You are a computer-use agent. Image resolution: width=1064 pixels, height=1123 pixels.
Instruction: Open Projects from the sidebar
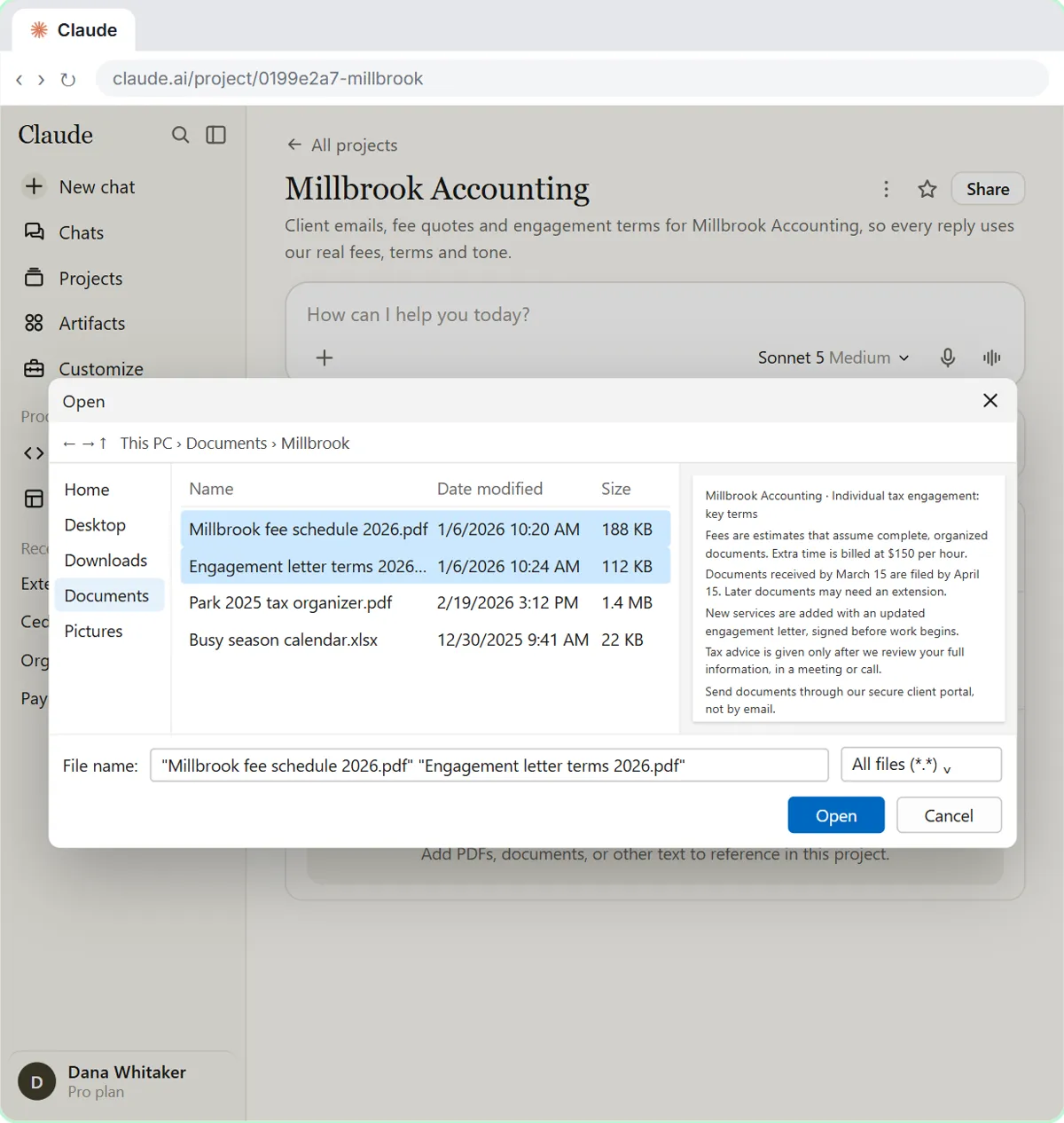(90, 279)
